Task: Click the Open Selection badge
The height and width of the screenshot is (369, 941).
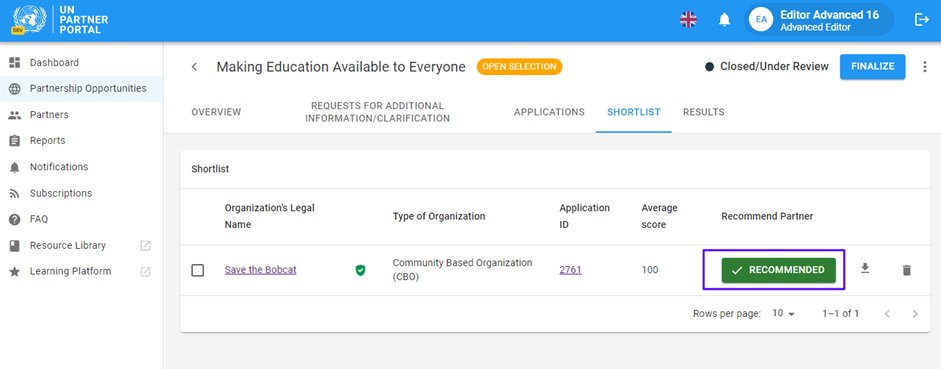Action: [519, 67]
